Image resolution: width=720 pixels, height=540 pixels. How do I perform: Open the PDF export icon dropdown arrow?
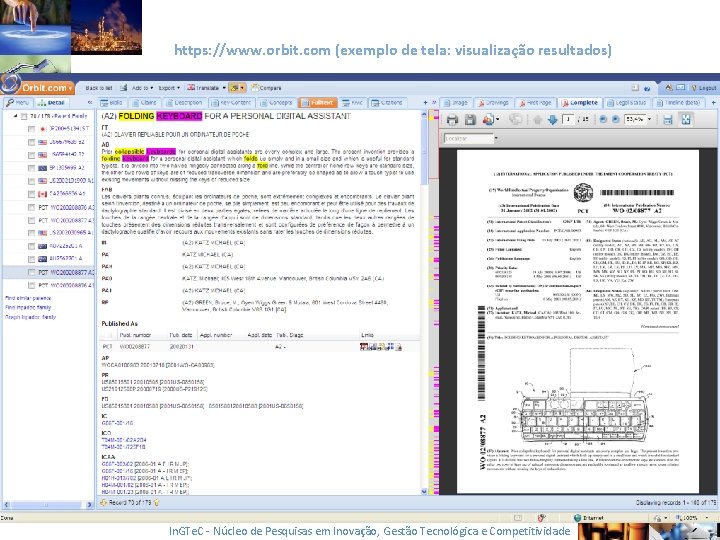click(497, 120)
